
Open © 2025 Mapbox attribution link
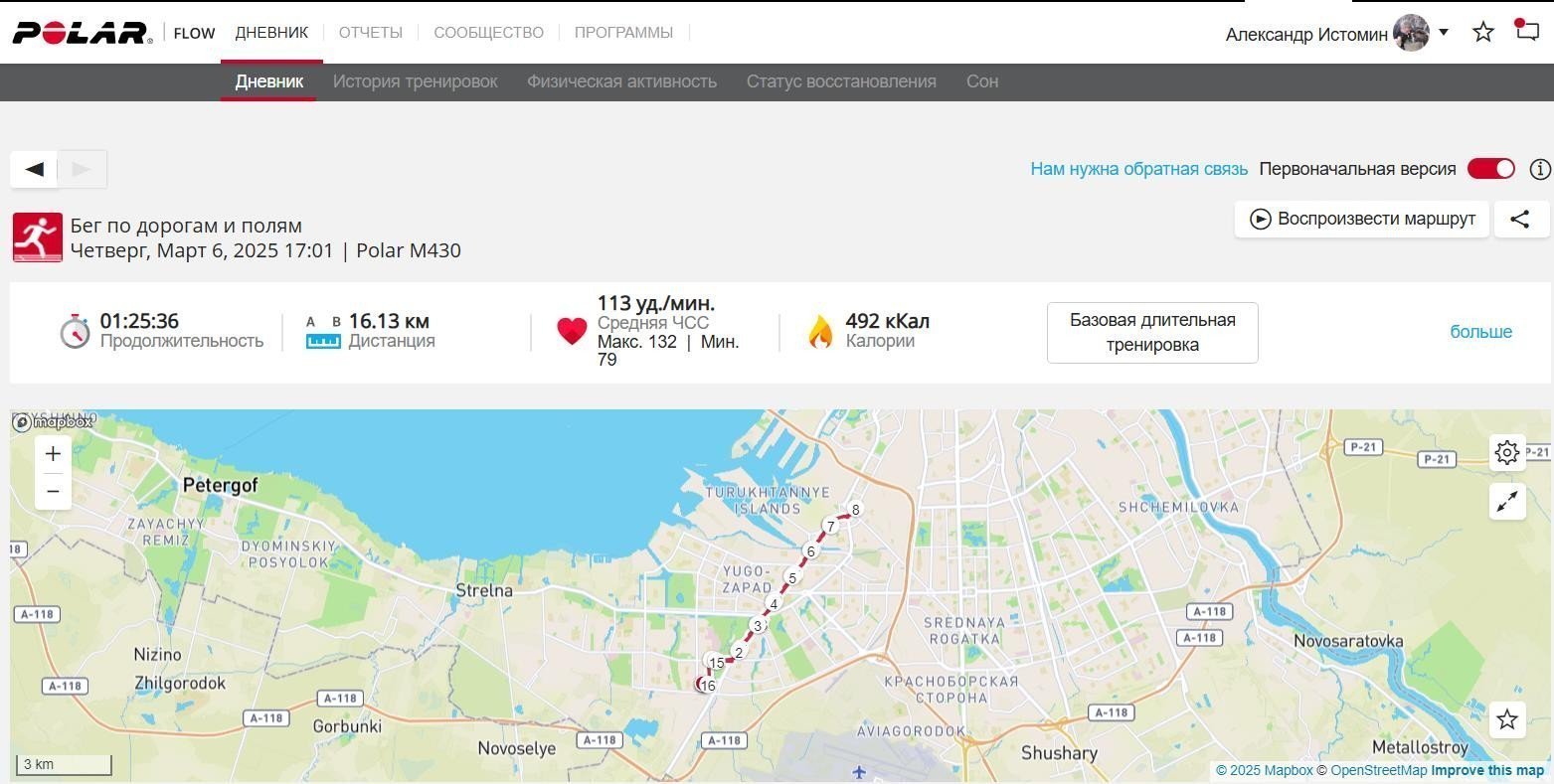(1264, 770)
